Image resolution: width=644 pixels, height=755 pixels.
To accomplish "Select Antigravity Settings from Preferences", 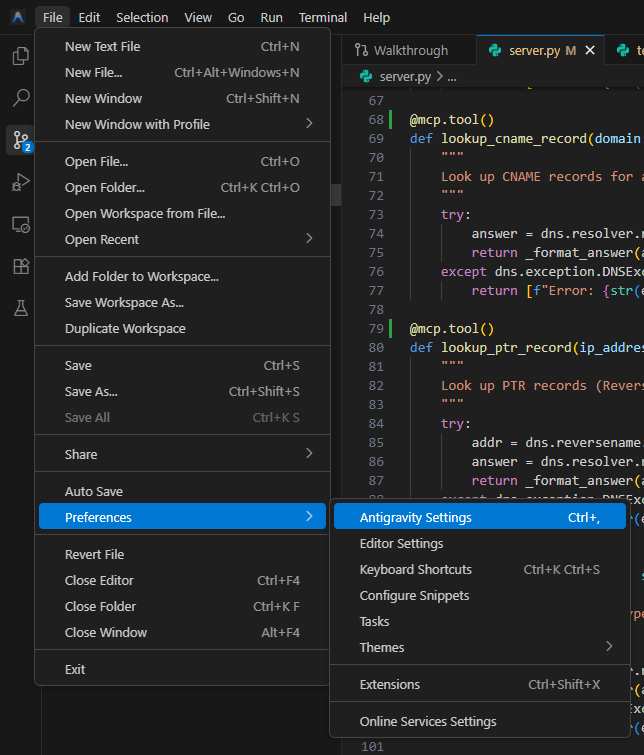I will 415,518.
